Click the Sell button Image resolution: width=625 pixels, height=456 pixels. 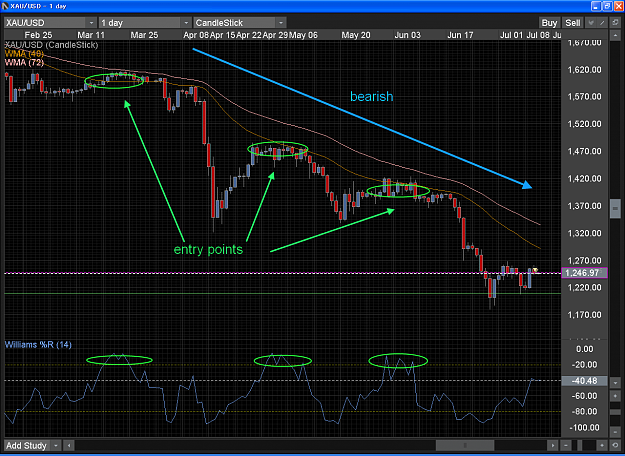tap(573, 23)
